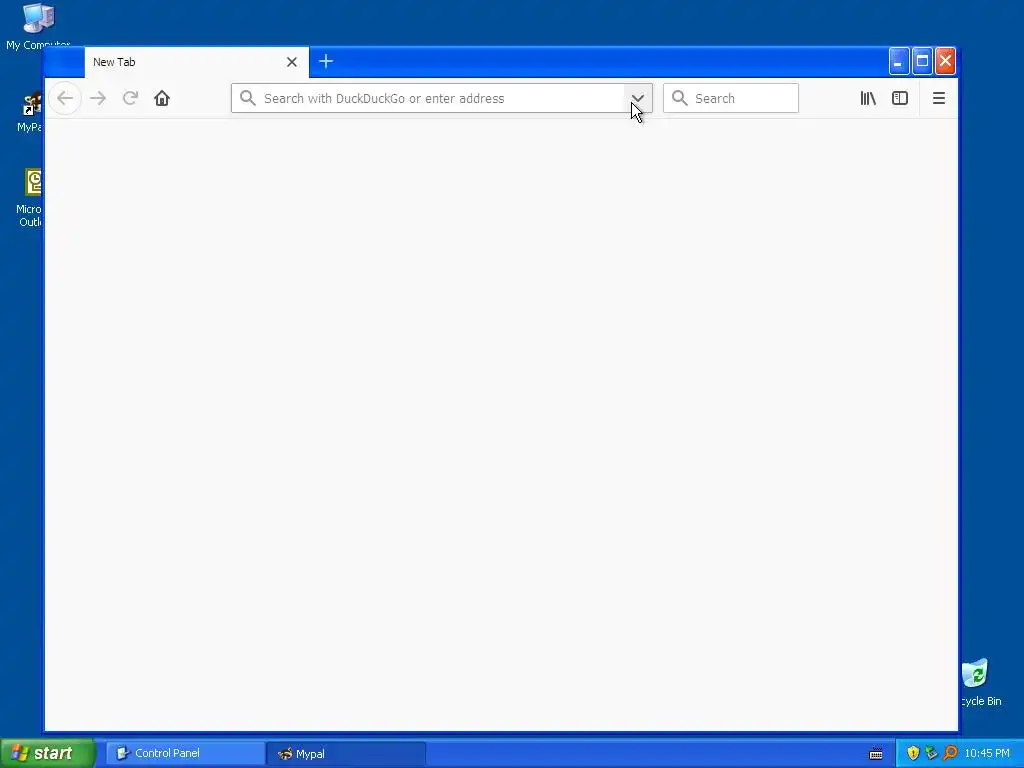Select the Recycle Bin desktop icon
This screenshot has height=768, width=1024.
point(980,683)
